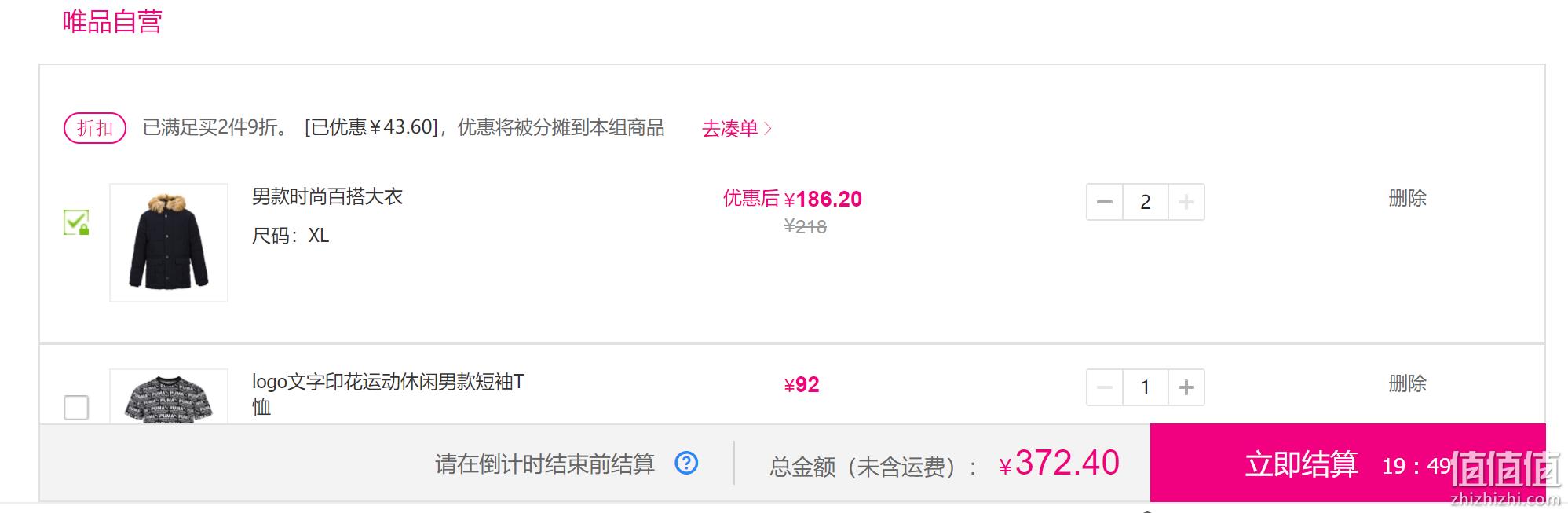Click the chevron arrow beside 去凑单
The image size is (1568, 513).
[x=768, y=128]
